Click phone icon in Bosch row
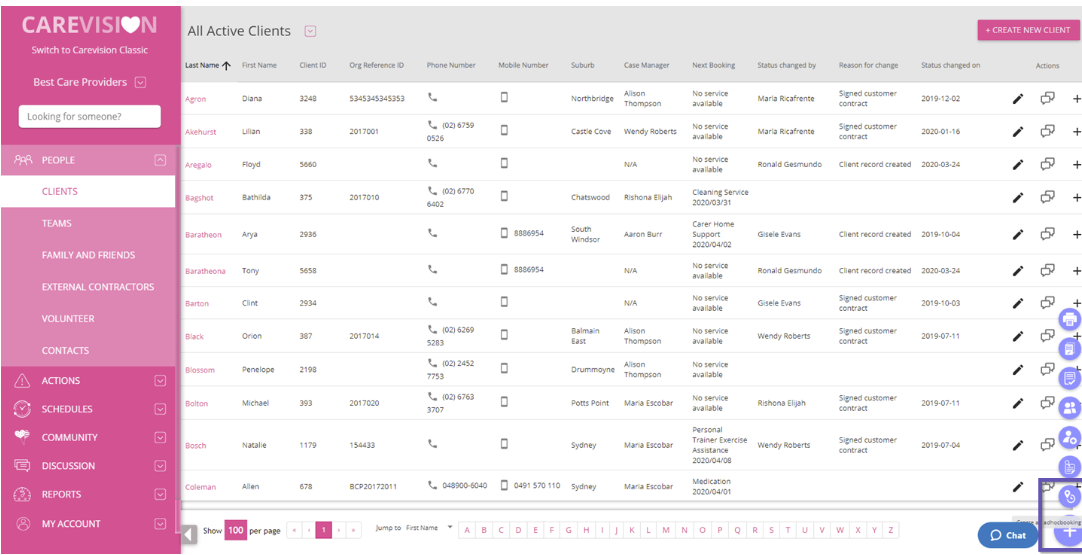The image size is (1082, 555). click(x=433, y=444)
